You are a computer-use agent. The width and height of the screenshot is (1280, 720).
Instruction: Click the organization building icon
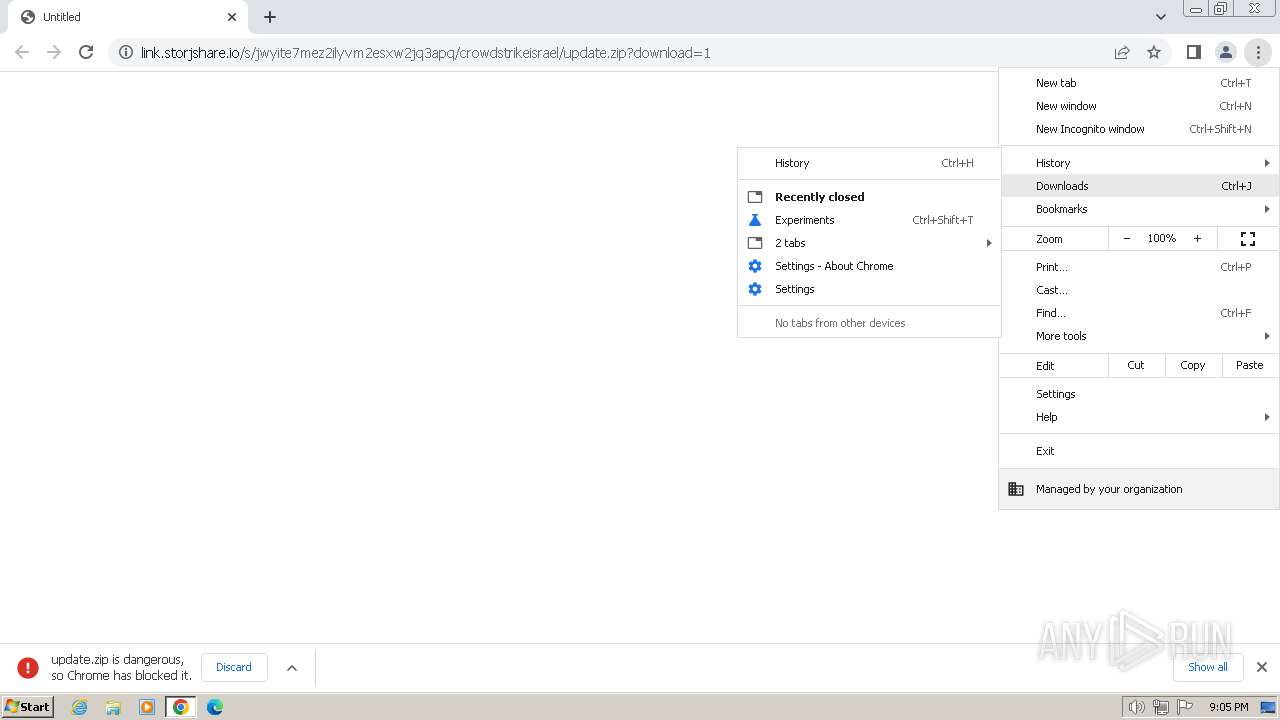1016,489
